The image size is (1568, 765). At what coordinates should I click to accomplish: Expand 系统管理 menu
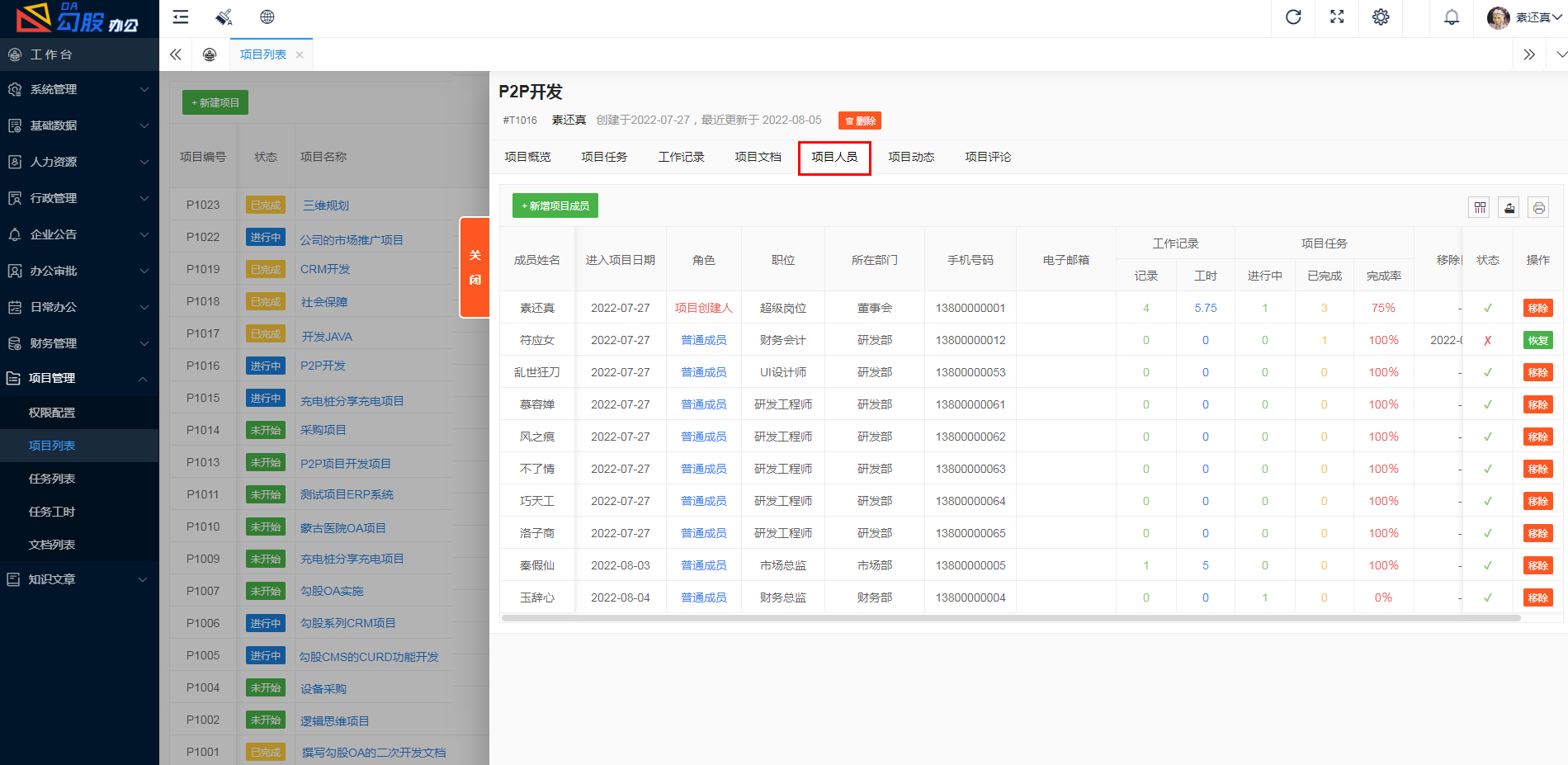[79, 89]
